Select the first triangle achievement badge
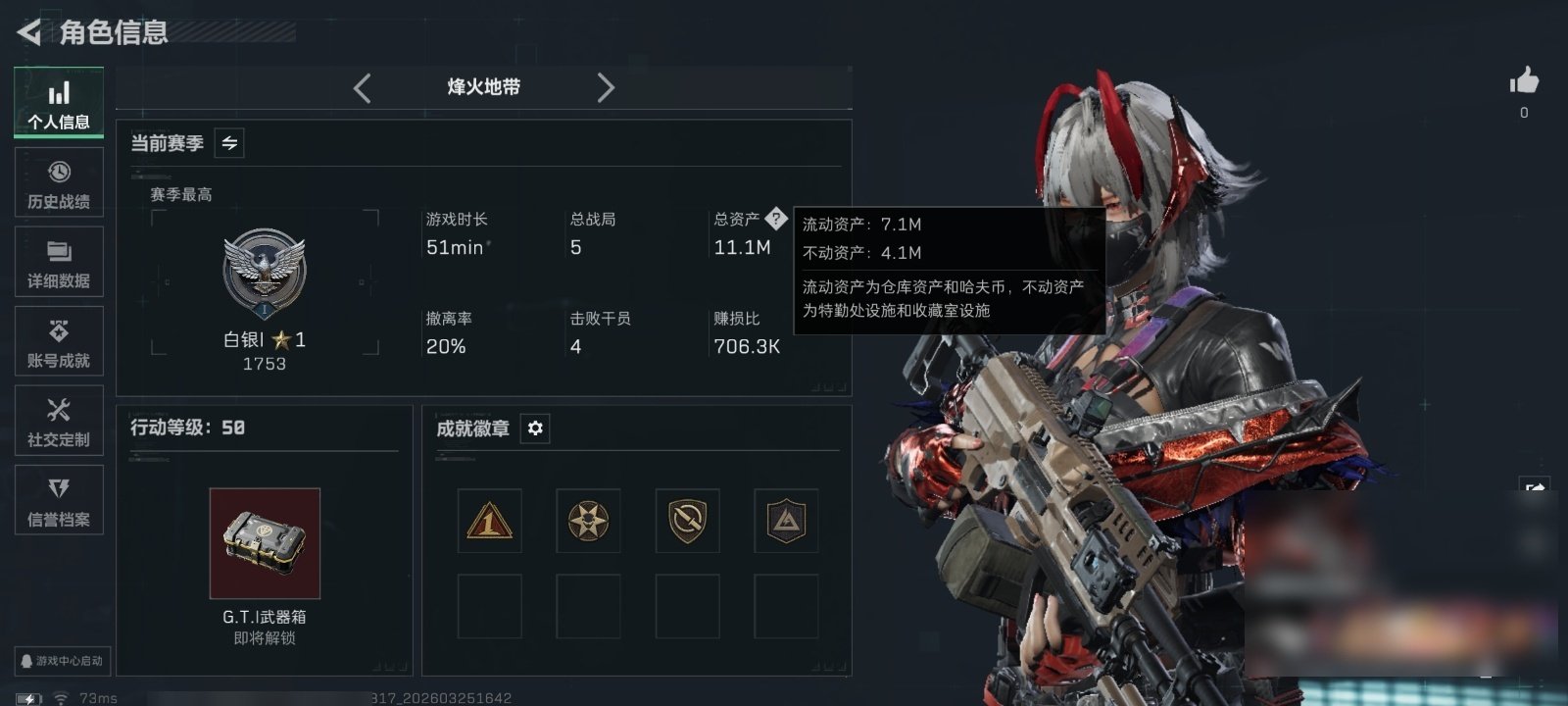 coord(489,521)
